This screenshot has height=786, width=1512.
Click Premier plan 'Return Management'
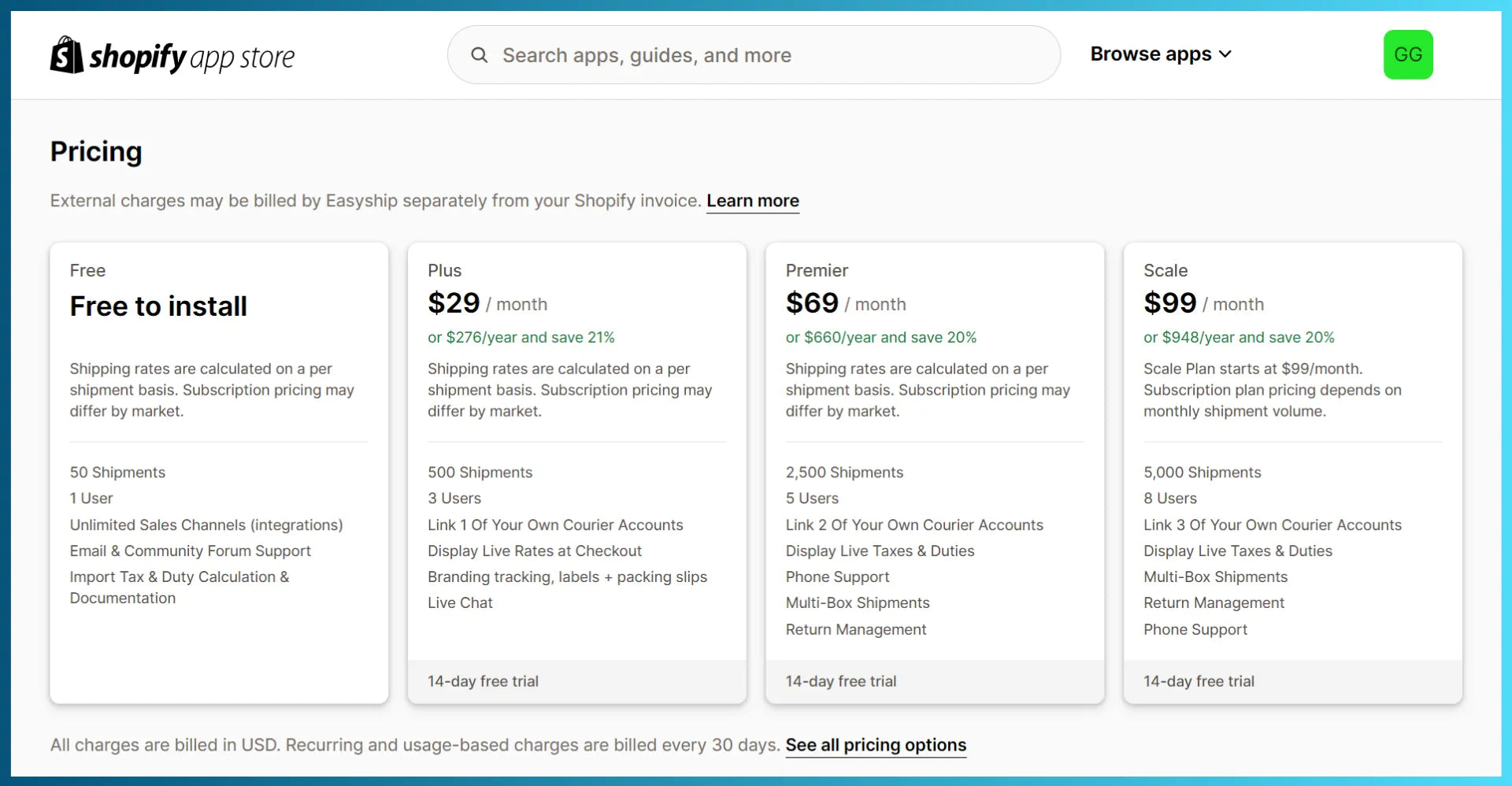pyautogui.click(x=856, y=629)
